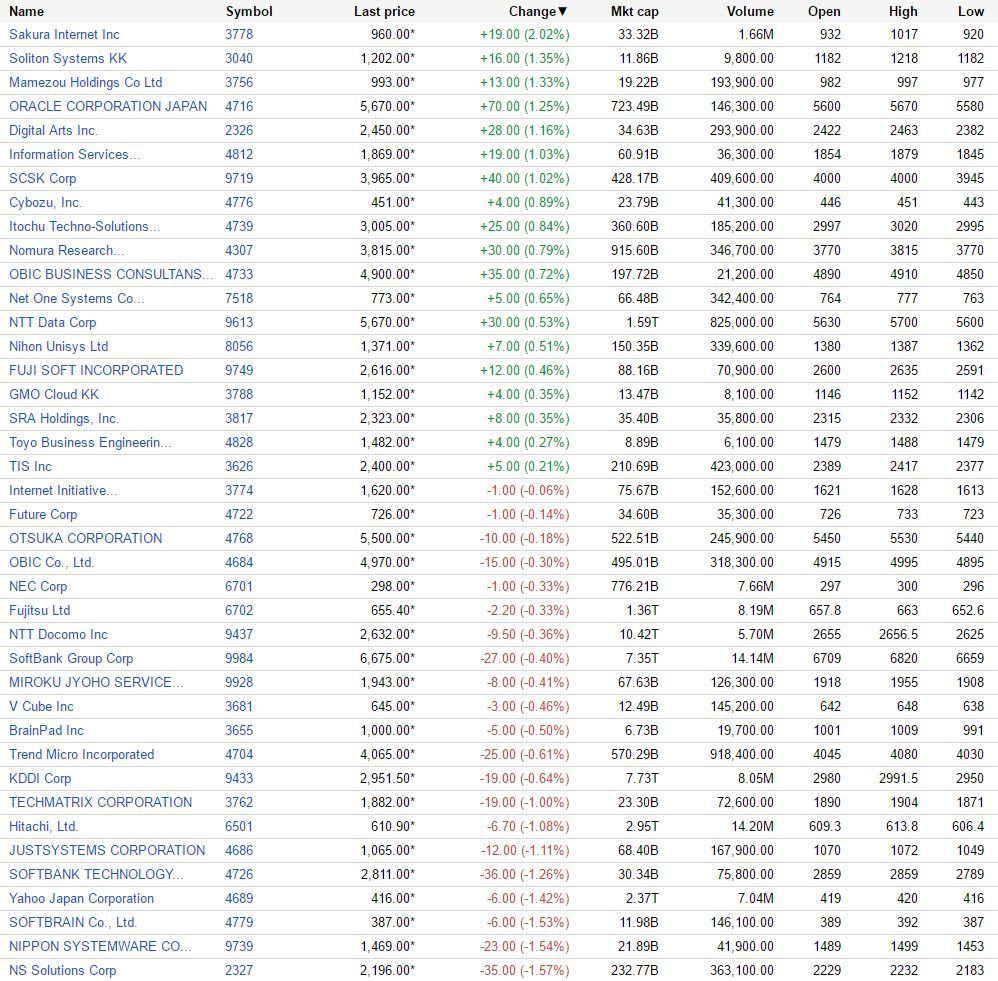The width and height of the screenshot is (998, 981).
Task: Open TIS Inc link
Action: [31, 467]
